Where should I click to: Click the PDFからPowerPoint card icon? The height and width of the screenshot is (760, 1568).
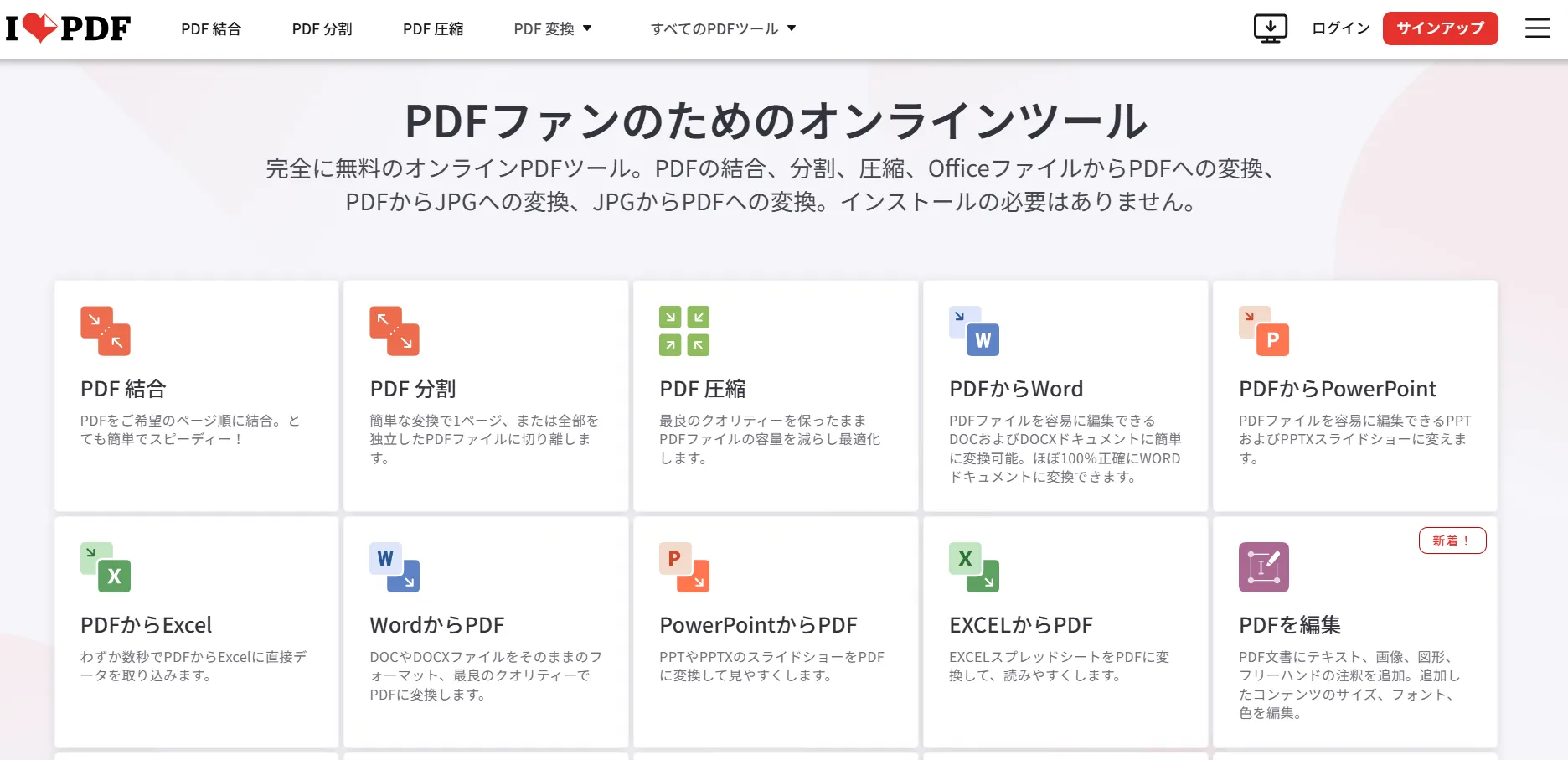[1264, 331]
